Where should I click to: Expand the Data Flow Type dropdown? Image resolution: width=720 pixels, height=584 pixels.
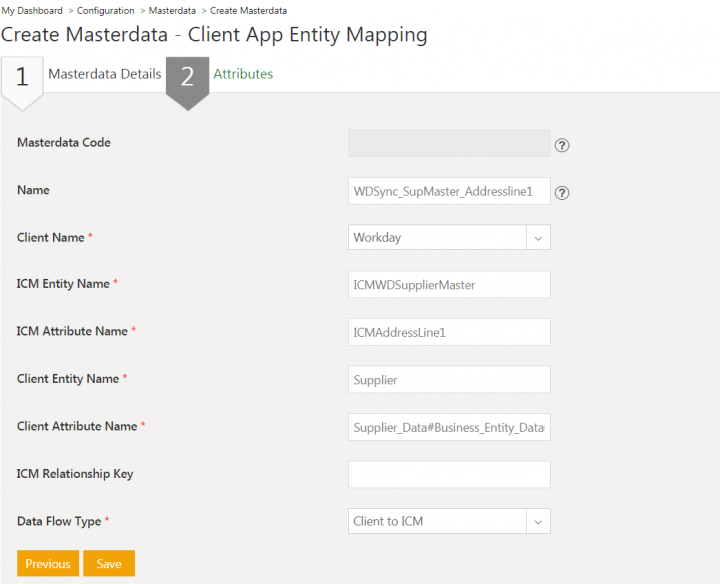[x=449, y=521]
